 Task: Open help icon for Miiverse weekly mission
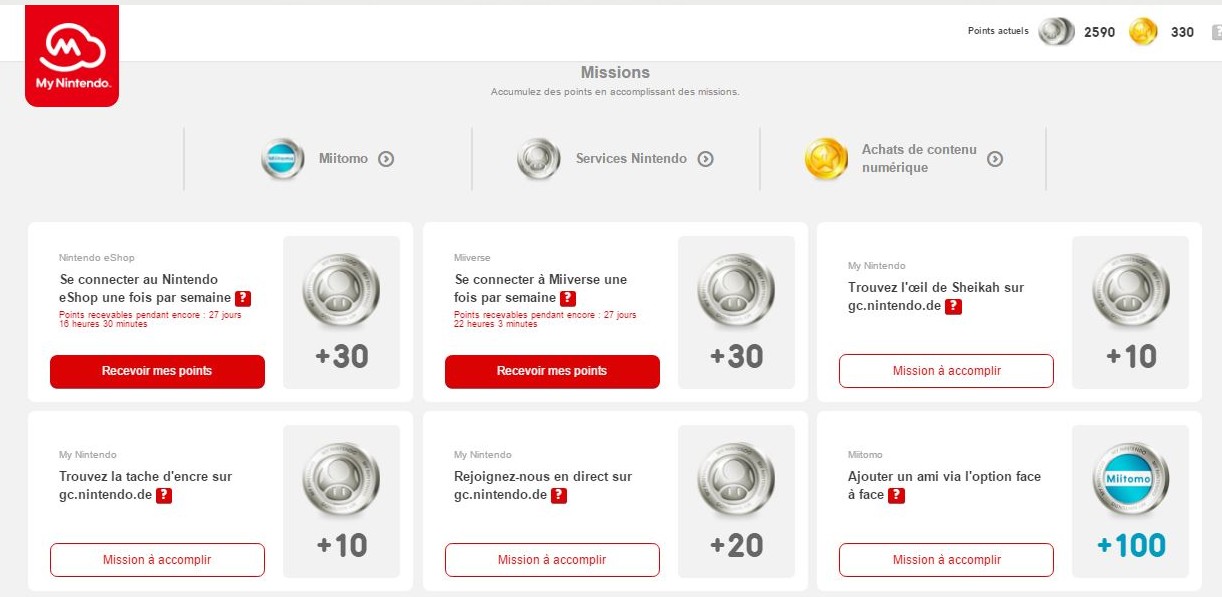(567, 298)
